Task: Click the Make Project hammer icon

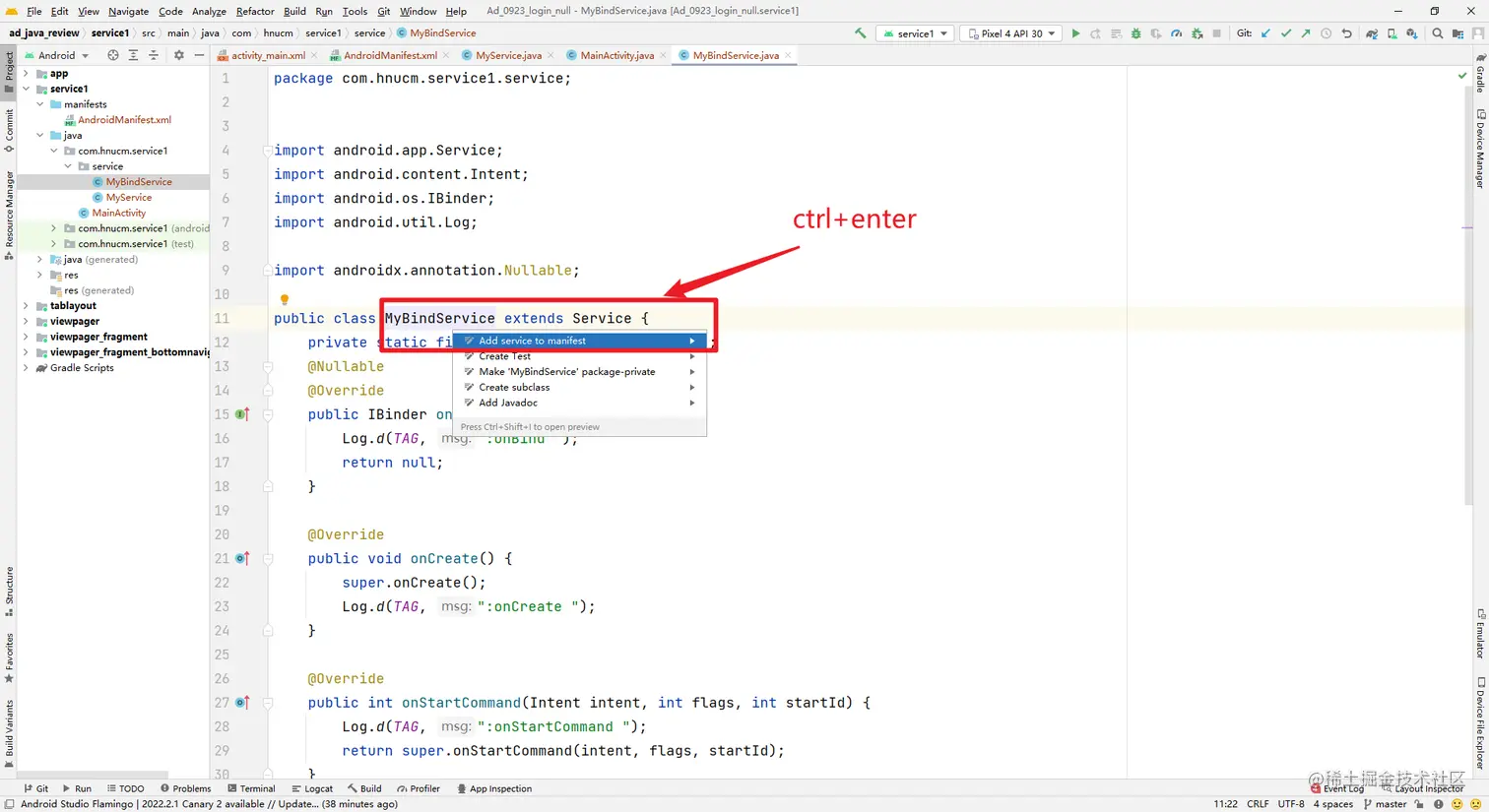Action: [861, 33]
